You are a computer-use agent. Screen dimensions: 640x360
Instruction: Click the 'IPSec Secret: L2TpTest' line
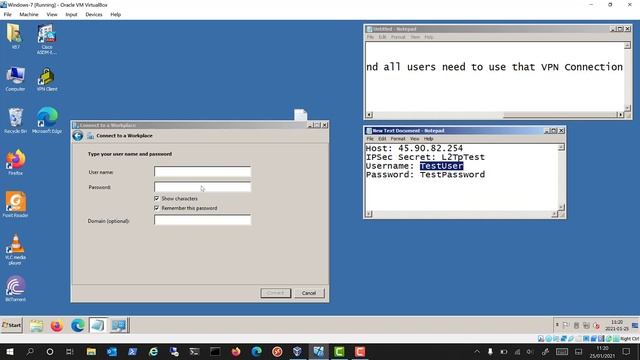[x=425, y=157]
